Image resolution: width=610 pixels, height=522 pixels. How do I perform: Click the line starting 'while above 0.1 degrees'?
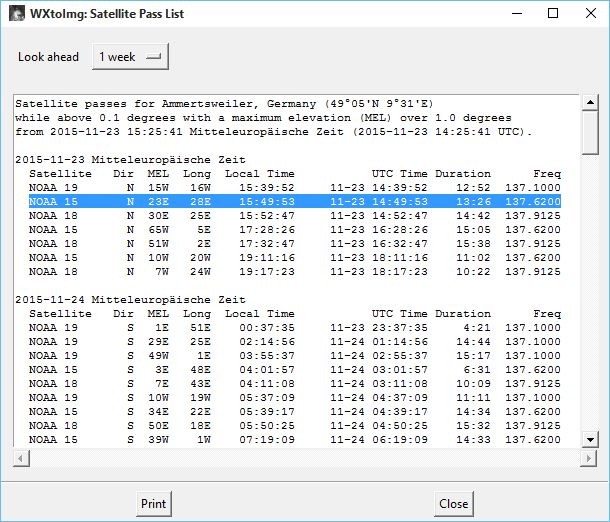point(263,118)
